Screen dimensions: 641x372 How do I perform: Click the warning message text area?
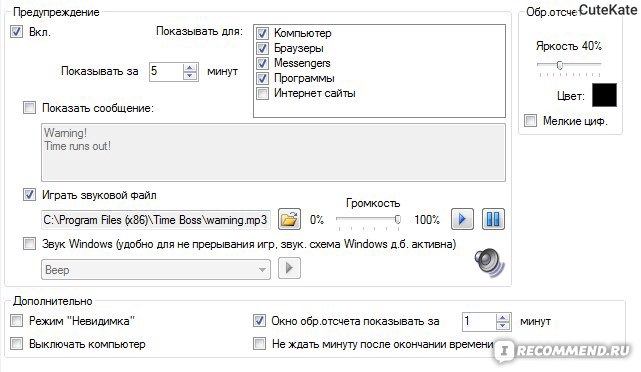click(x=273, y=152)
